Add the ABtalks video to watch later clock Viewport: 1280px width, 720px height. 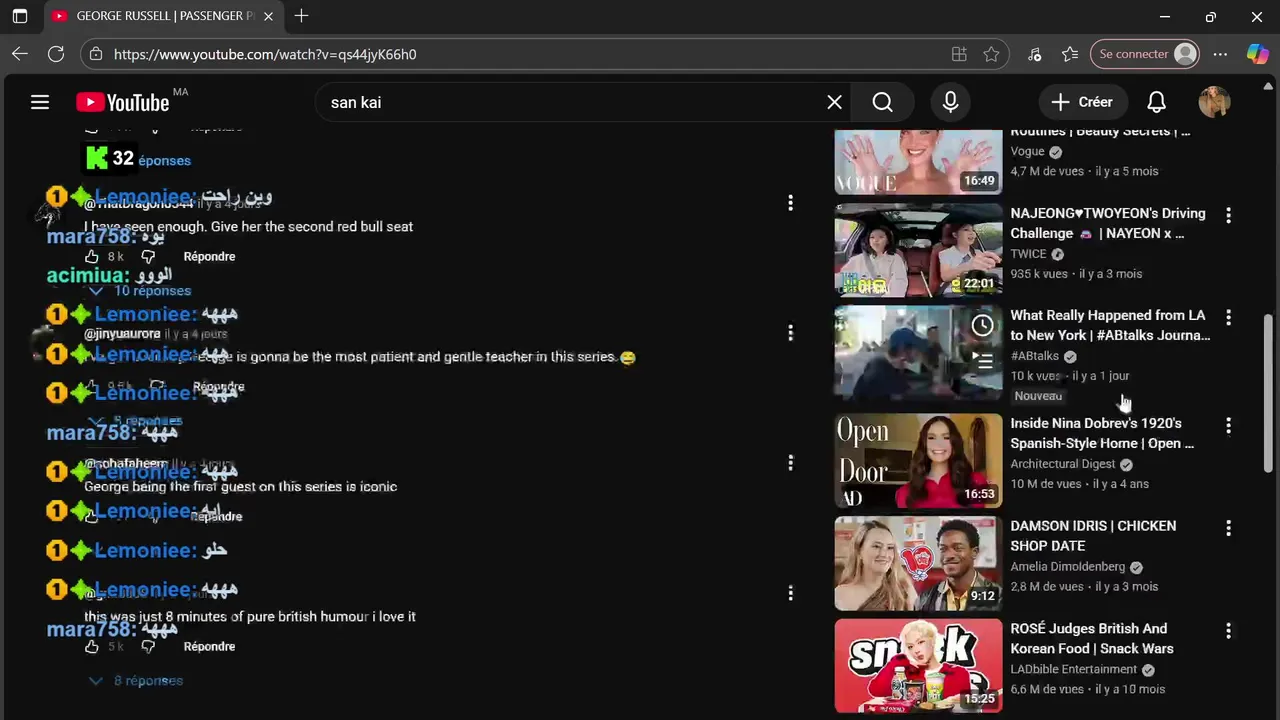[983, 325]
